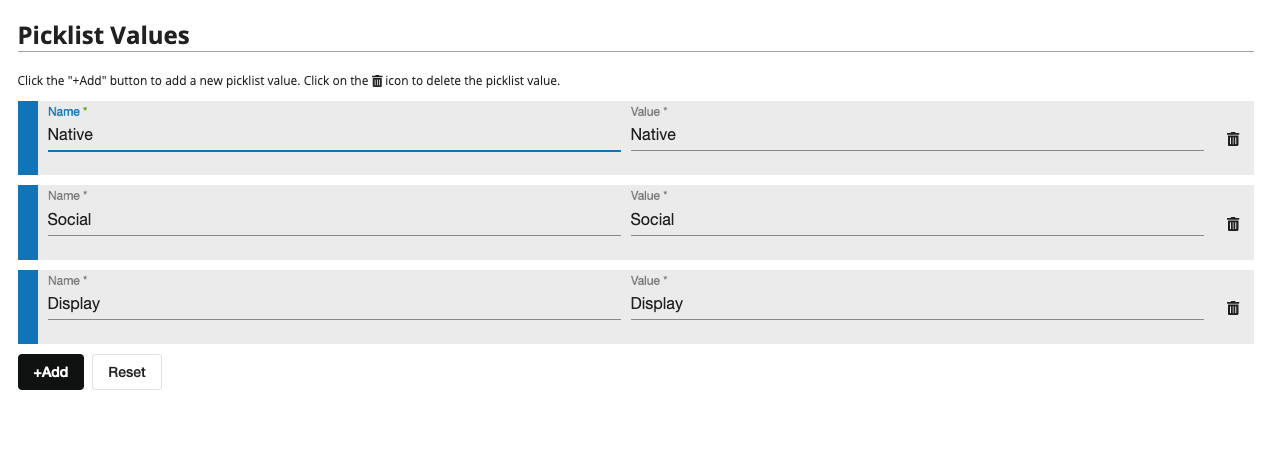
Task: Click the "Name *" label in the Social row
Action: [x=67, y=196]
